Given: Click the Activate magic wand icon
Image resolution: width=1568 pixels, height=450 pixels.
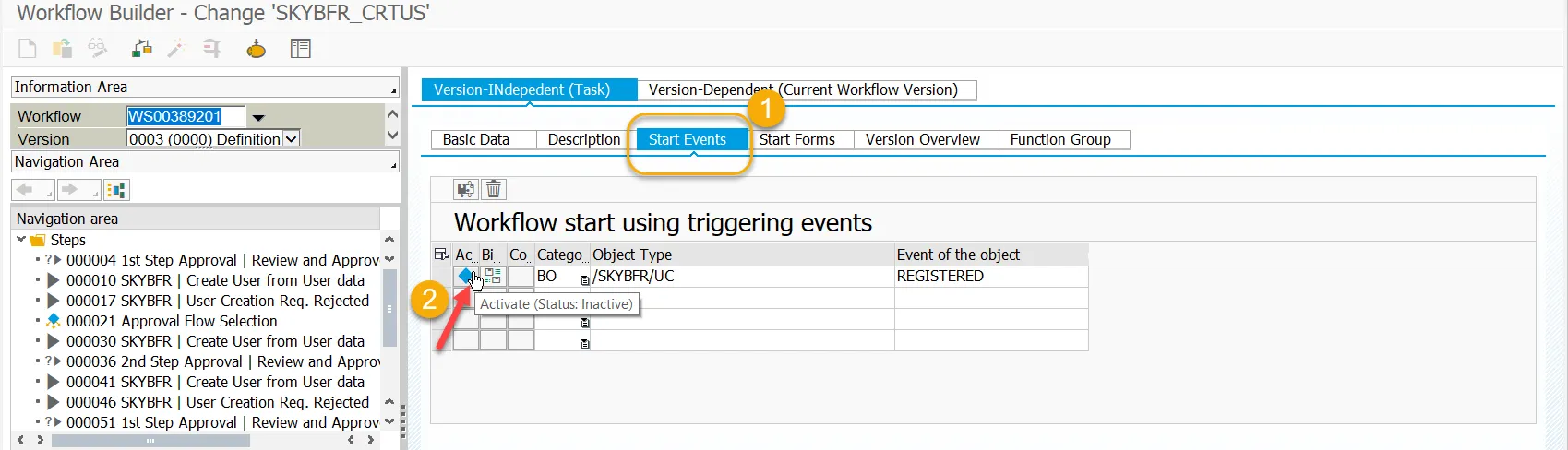Looking at the screenshot, I should pyautogui.click(x=176, y=49).
